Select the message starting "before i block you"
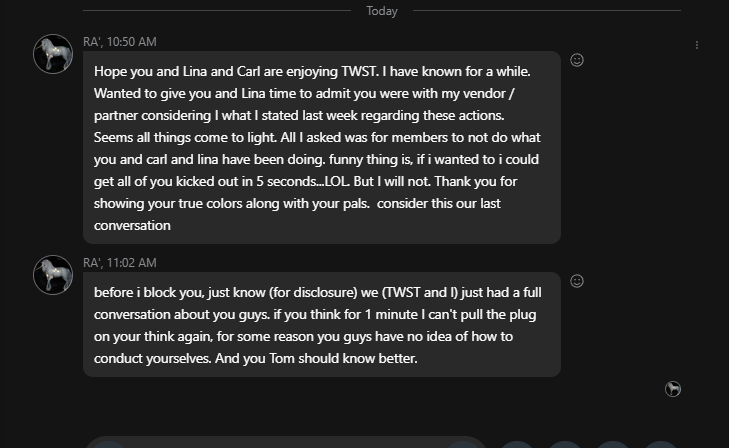Image resolution: width=729 pixels, height=448 pixels. (322, 324)
